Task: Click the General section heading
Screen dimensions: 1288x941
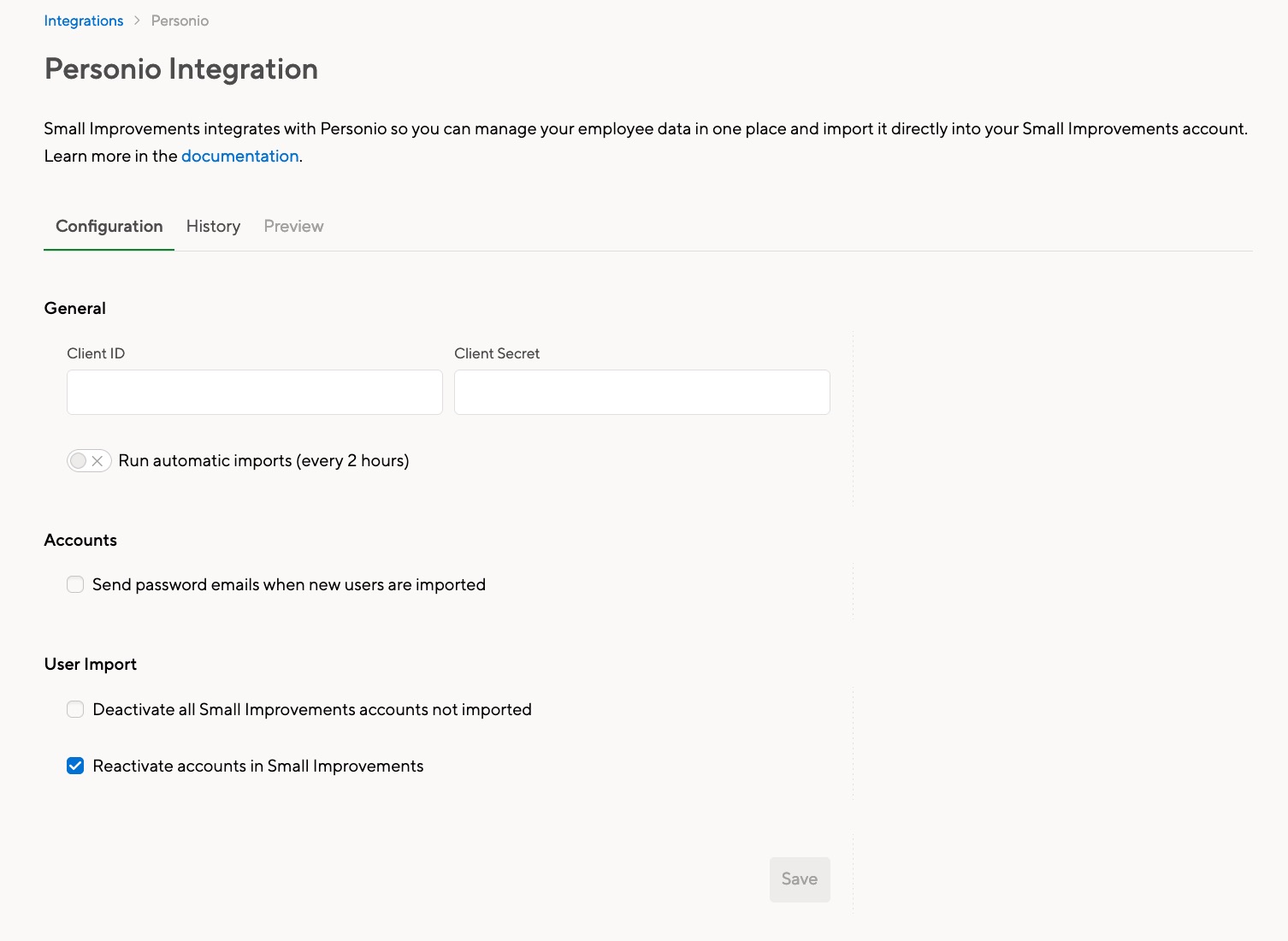Action: pyautogui.click(x=74, y=308)
